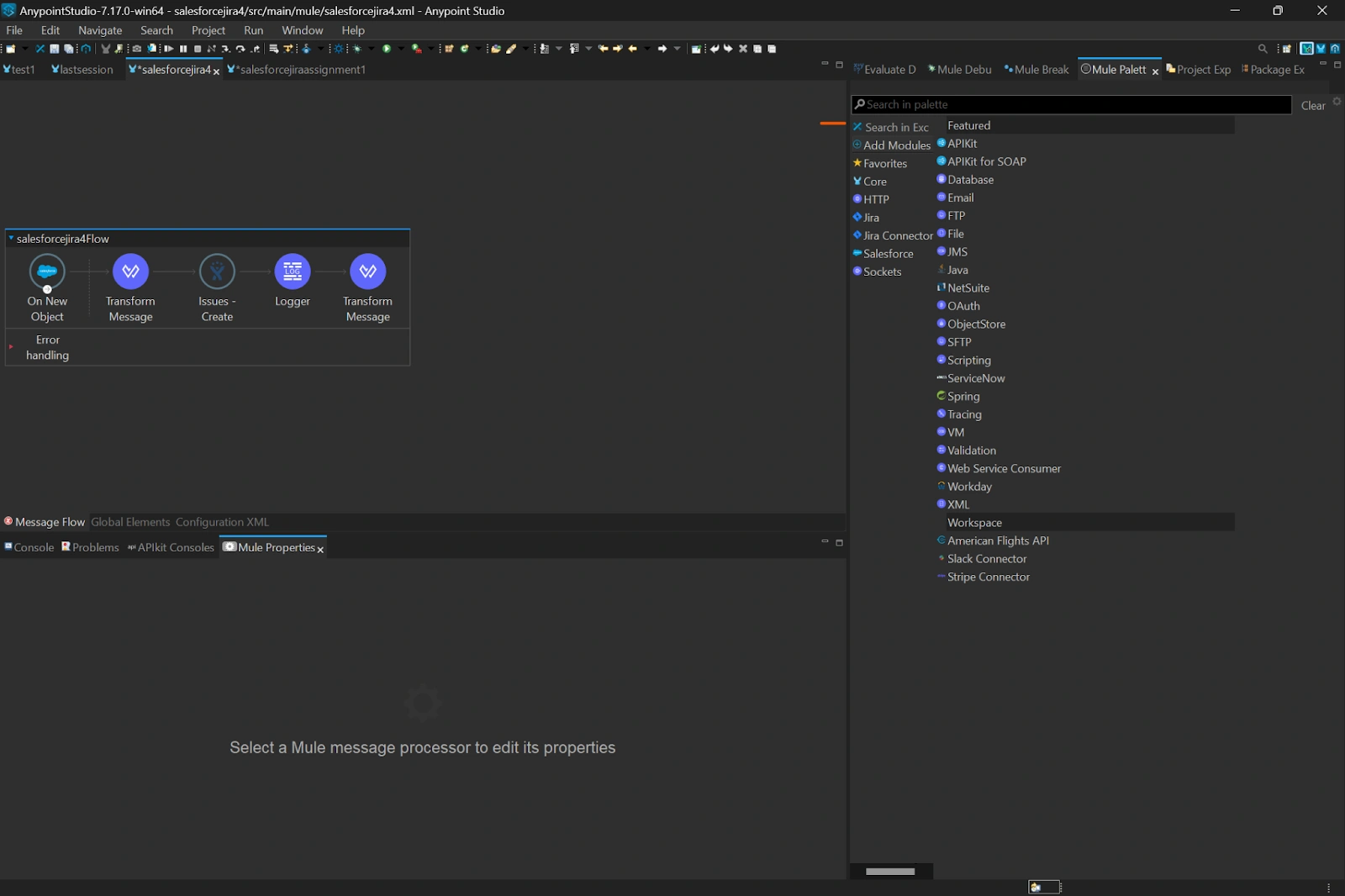
Task: Expand the Error handling section
Action: click(11, 346)
